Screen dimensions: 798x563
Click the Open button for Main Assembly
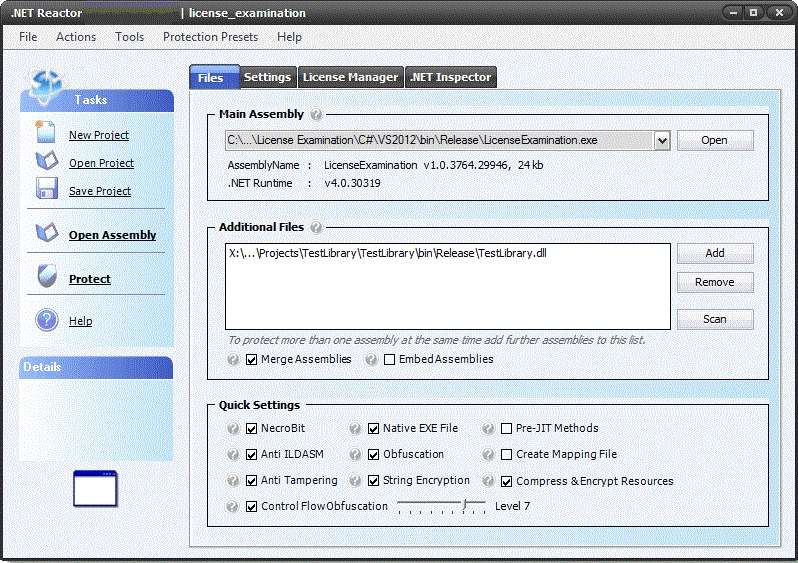pyautogui.click(x=715, y=140)
